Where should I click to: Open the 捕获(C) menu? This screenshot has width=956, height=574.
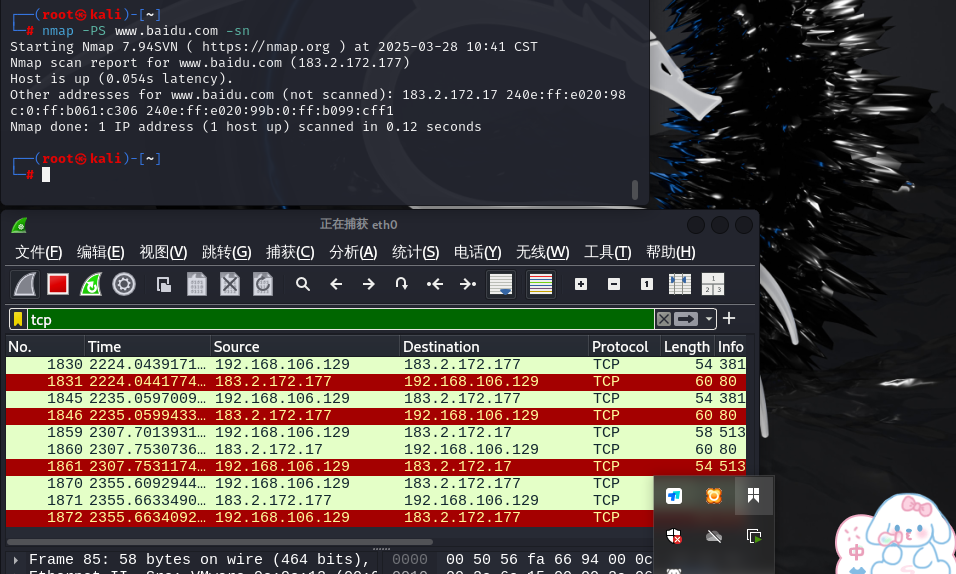pyautogui.click(x=290, y=252)
